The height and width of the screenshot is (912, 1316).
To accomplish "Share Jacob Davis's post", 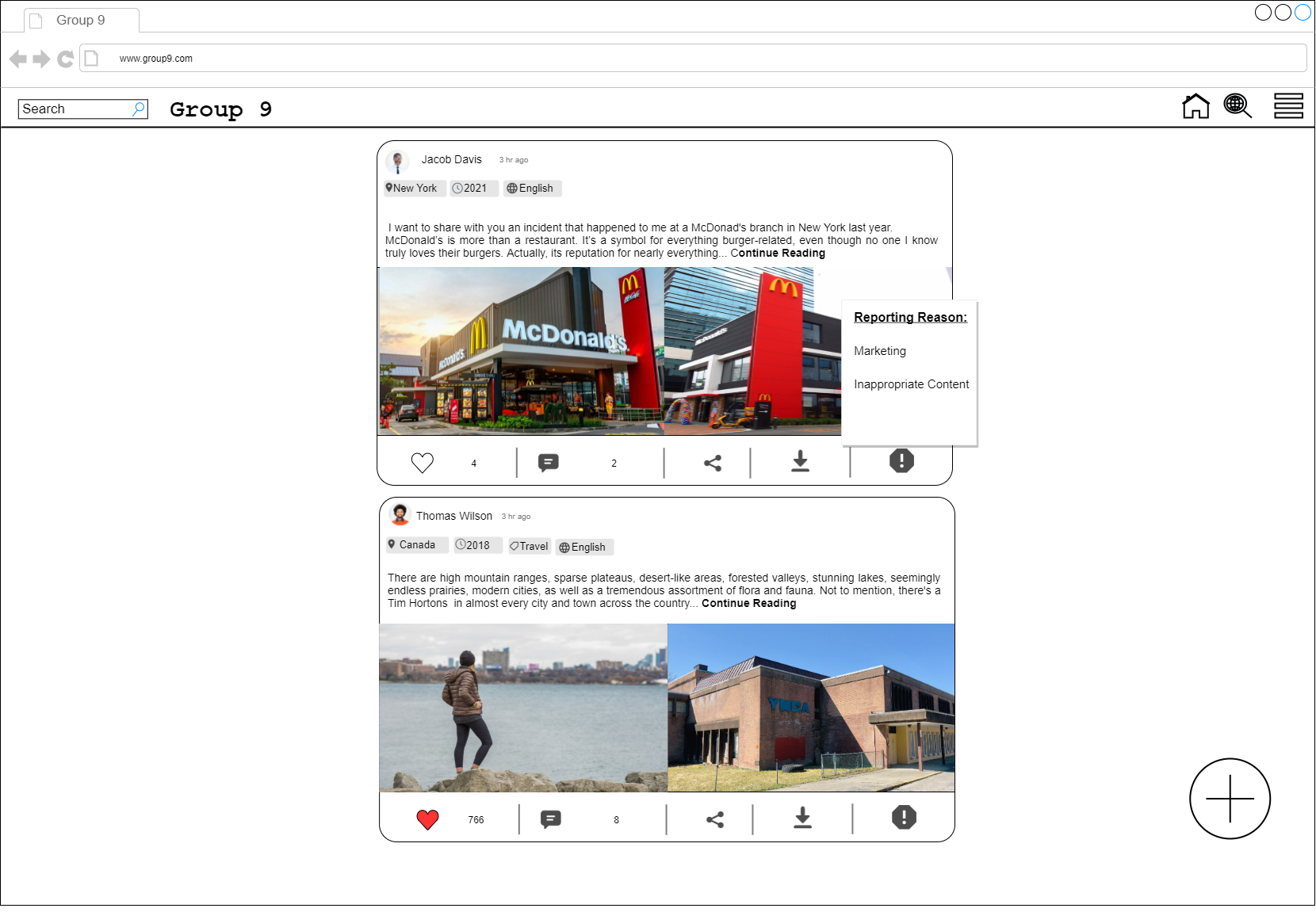I will [x=713, y=463].
